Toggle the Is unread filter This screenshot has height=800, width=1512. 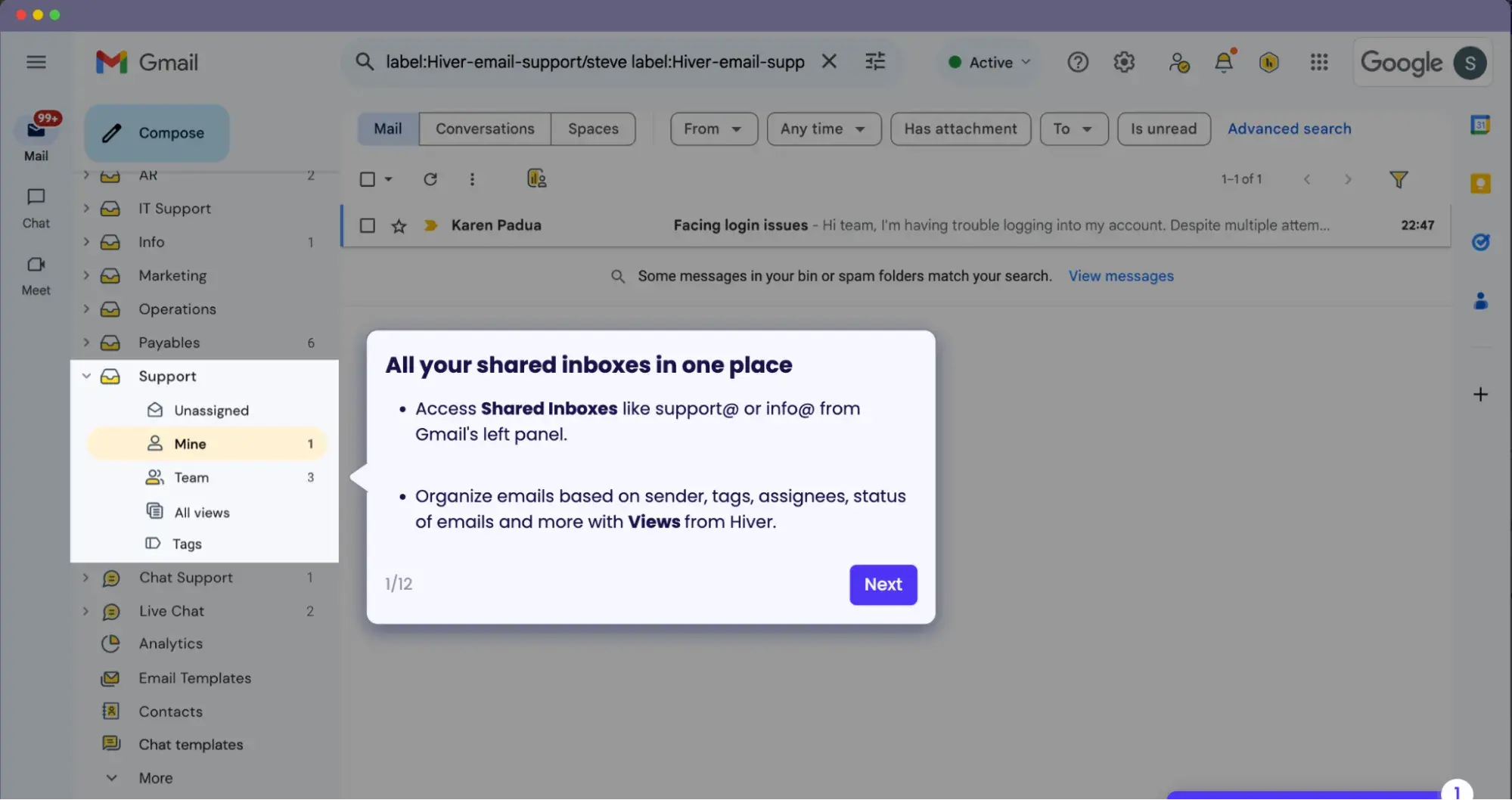(x=1163, y=129)
